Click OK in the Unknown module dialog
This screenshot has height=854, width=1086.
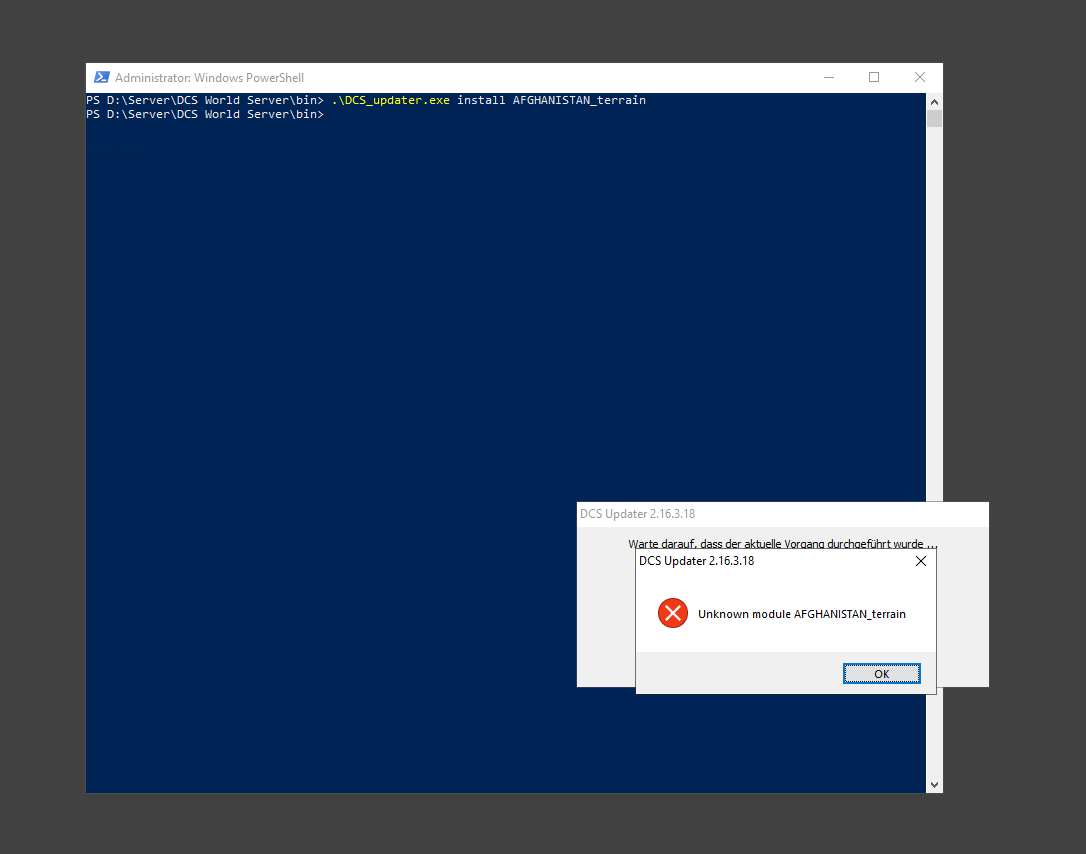point(881,673)
